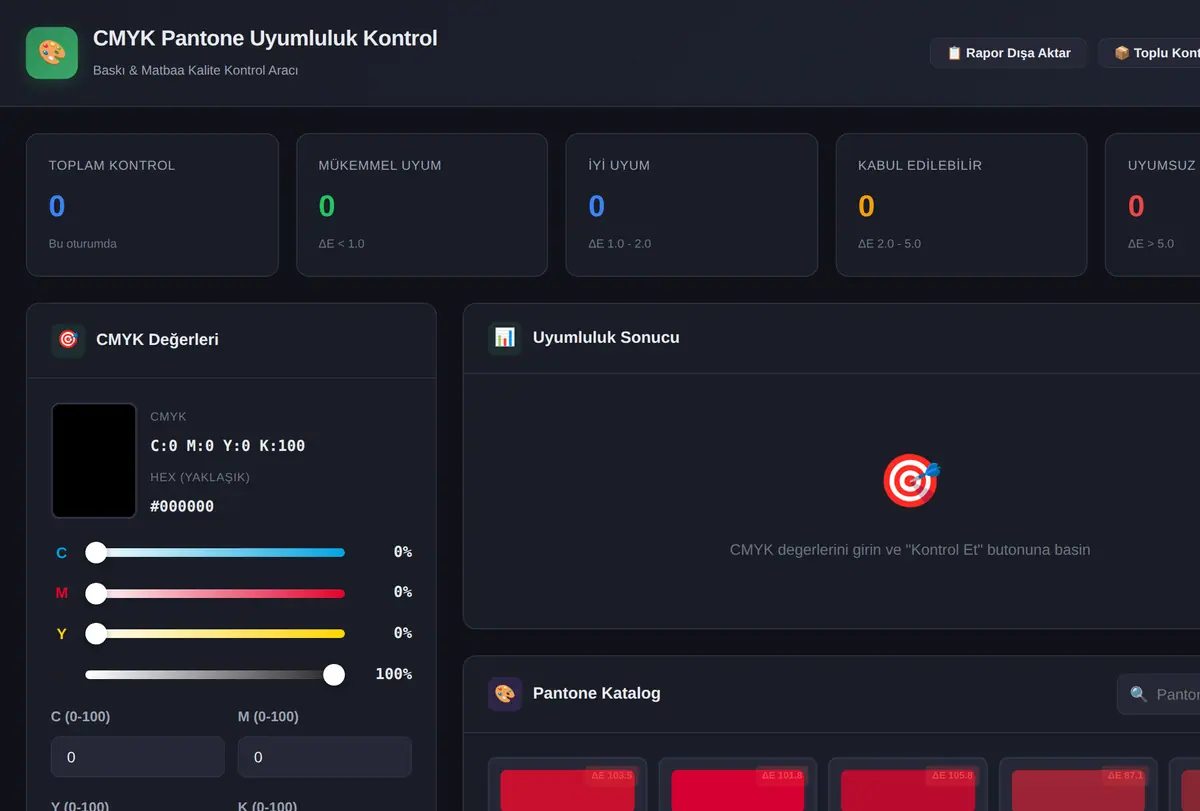Select the Pantone swatch with ΔE 101.8
This screenshot has width=1200, height=811.
737,785
